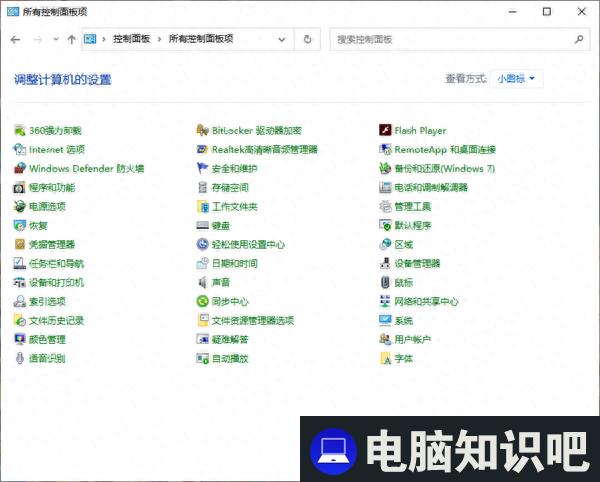
Task: Open the 日期和时间 icon
Action: [202, 263]
